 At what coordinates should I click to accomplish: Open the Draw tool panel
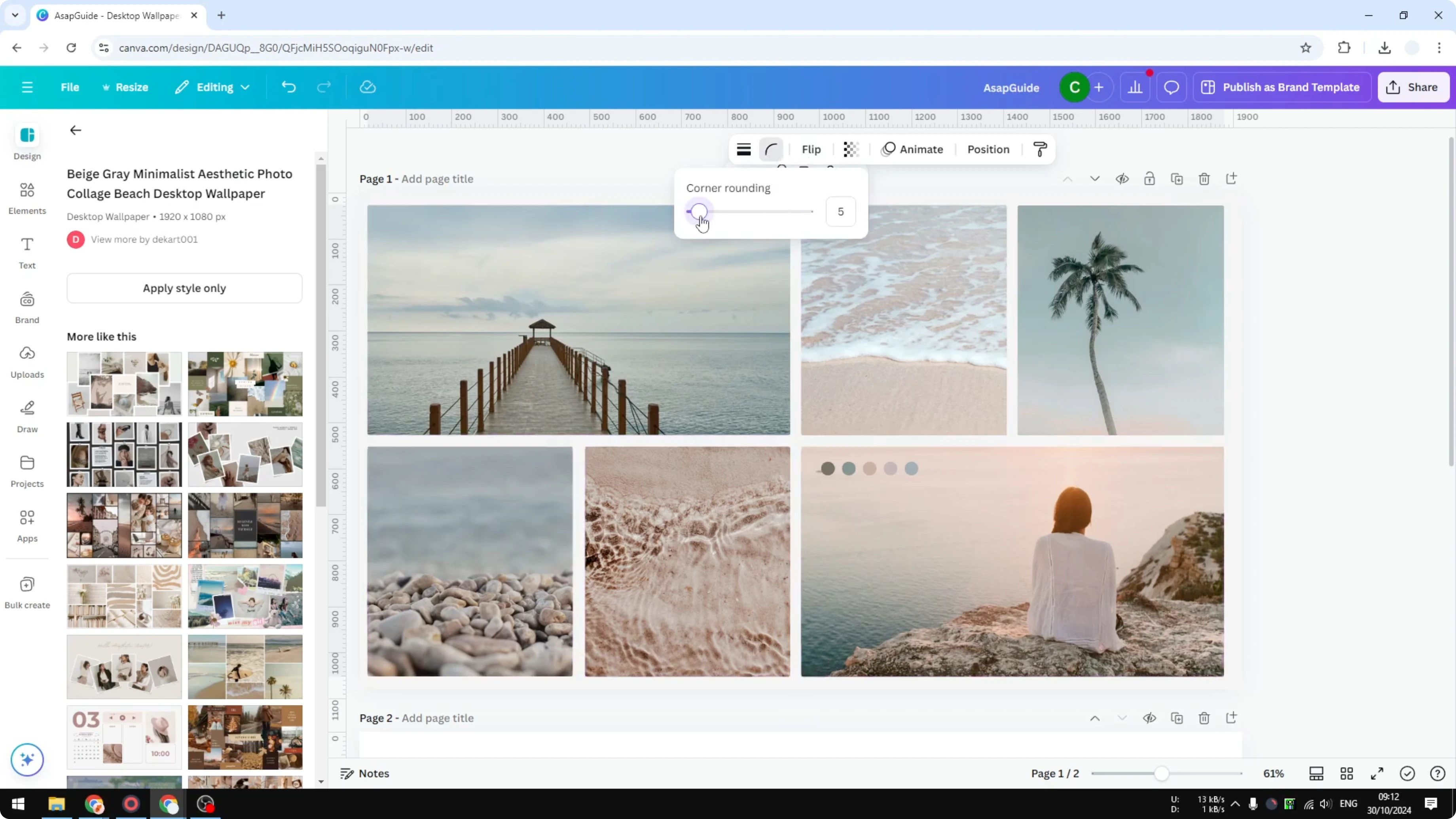point(27,416)
